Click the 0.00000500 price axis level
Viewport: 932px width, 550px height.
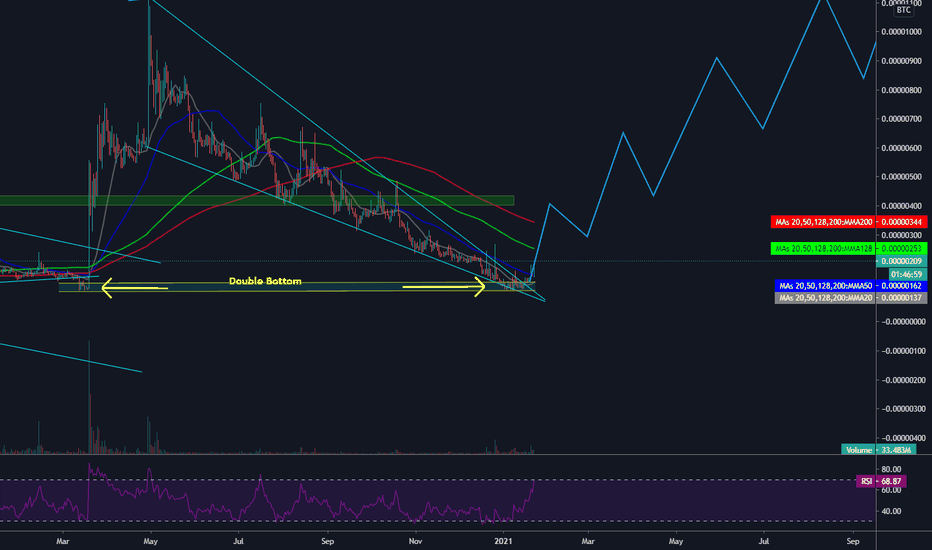(902, 177)
